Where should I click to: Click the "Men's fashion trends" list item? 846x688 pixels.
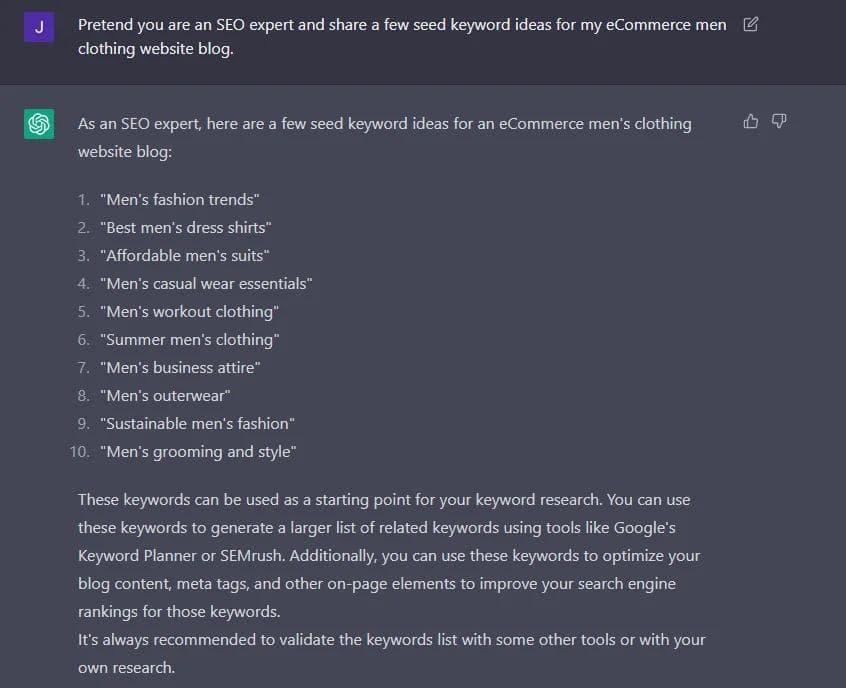point(179,200)
